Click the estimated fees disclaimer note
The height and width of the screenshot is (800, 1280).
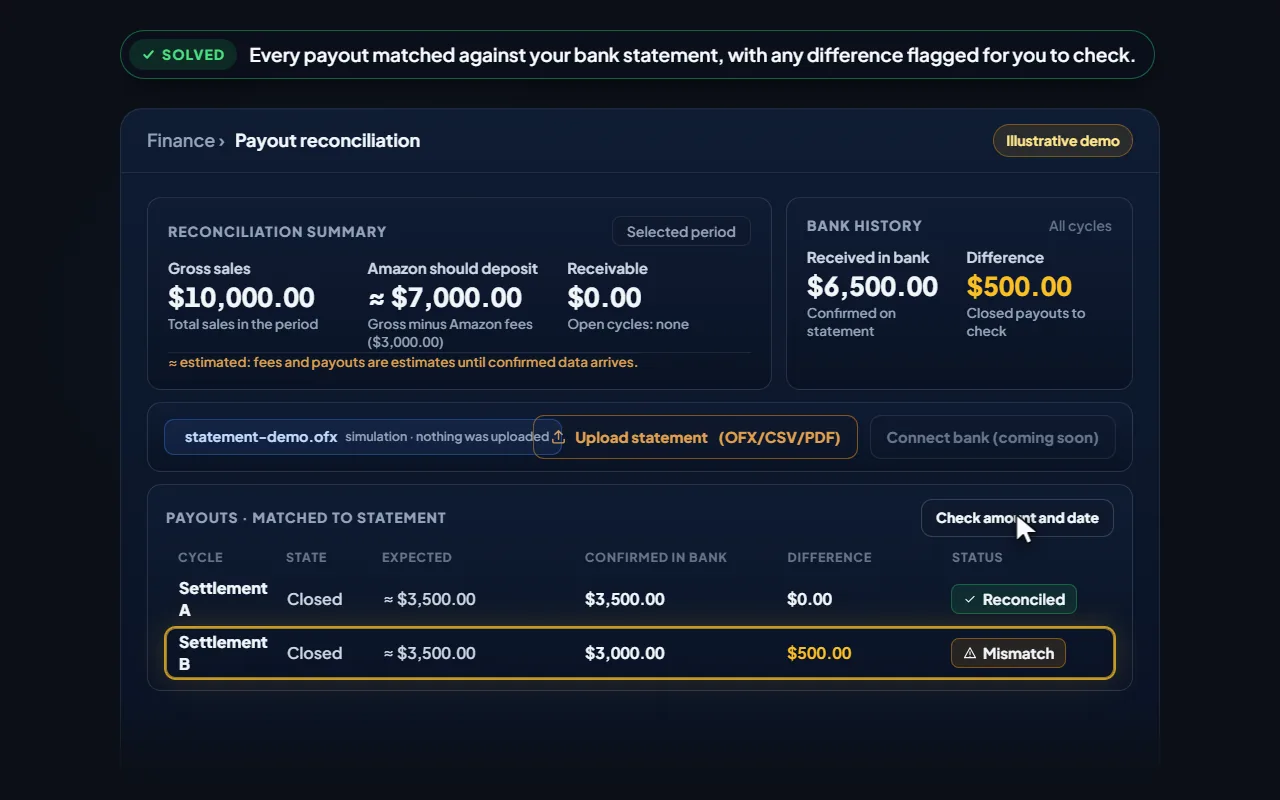[x=403, y=362]
